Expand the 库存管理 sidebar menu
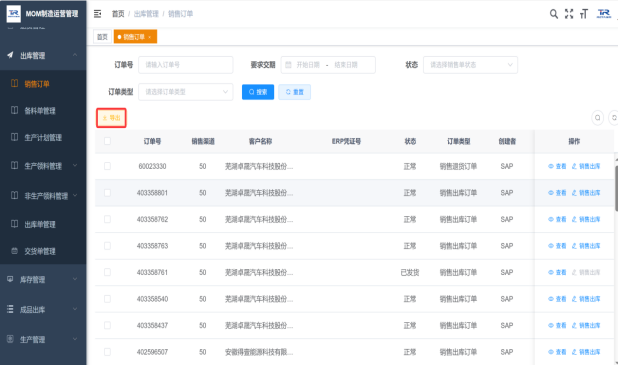The image size is (618, 365). tap(43, 279)
